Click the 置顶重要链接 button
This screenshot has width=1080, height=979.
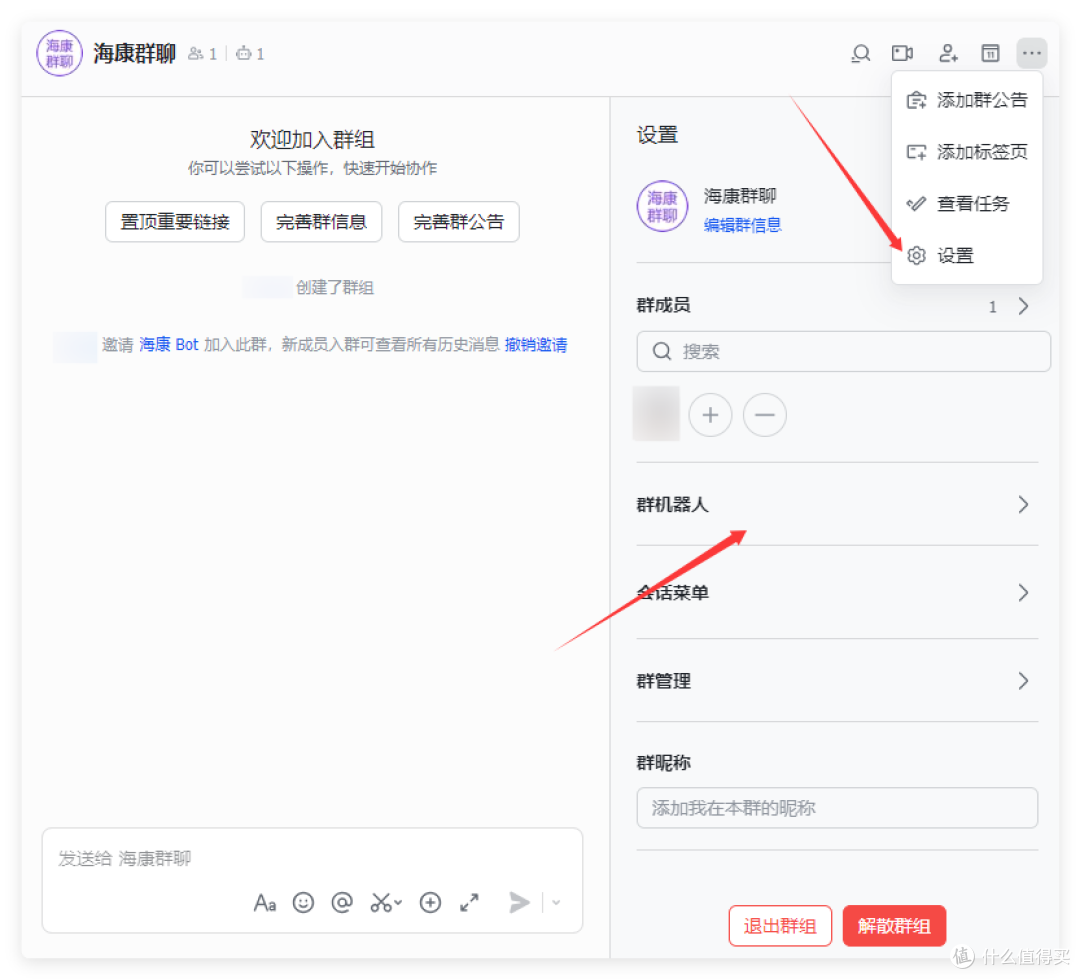pos(175,222)
